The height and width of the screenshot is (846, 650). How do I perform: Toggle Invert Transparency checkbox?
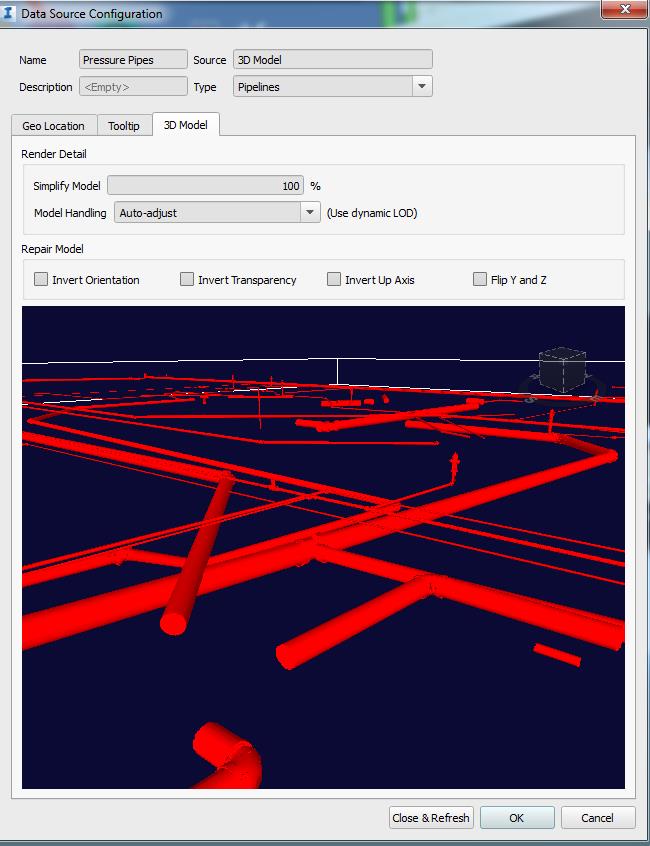tap(187, 279)
